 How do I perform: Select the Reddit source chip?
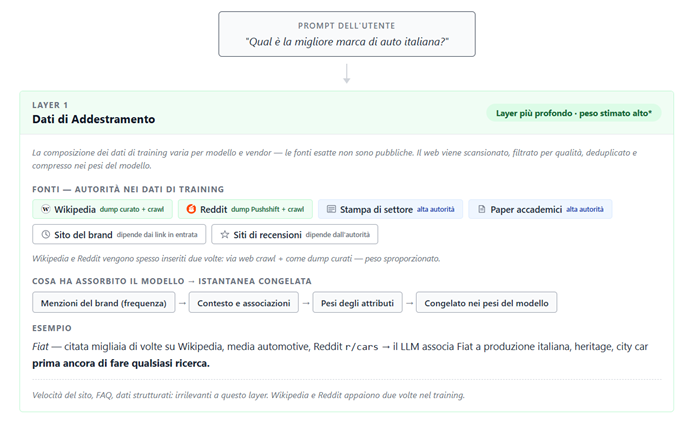[245, 210]
